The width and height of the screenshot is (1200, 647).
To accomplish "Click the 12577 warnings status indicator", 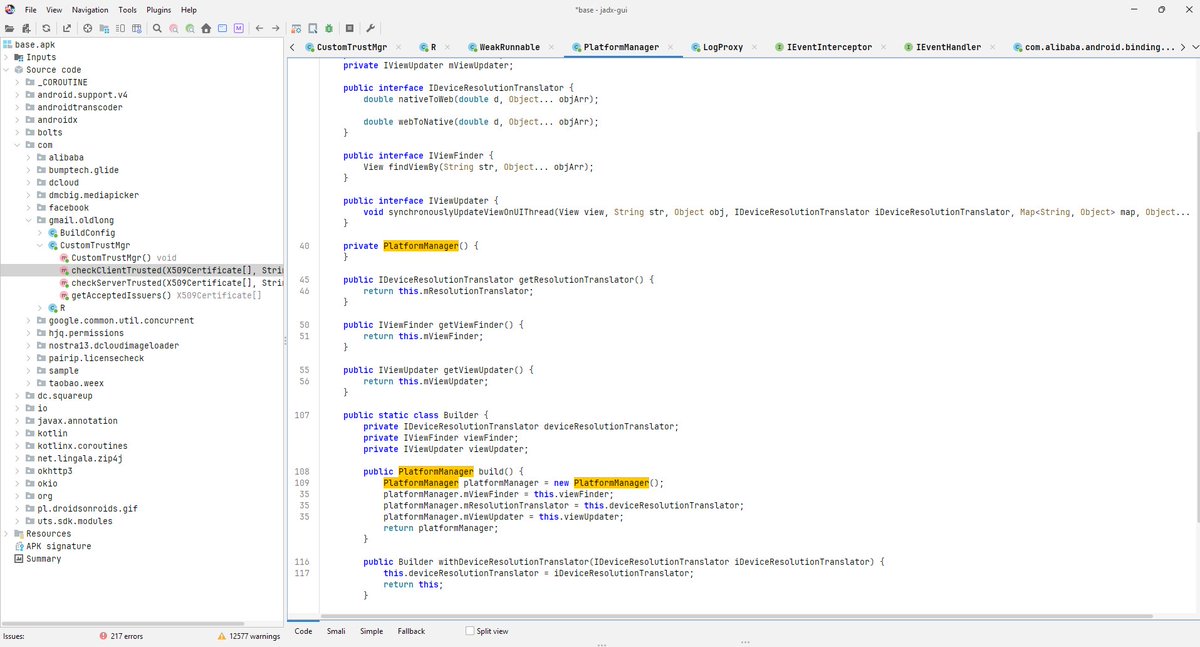I will tap(249, 636).
